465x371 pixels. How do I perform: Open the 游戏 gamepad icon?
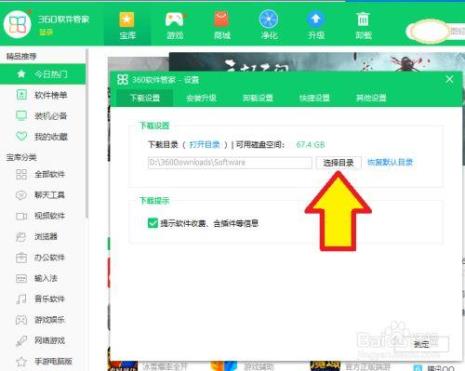(x=175, y=20)
